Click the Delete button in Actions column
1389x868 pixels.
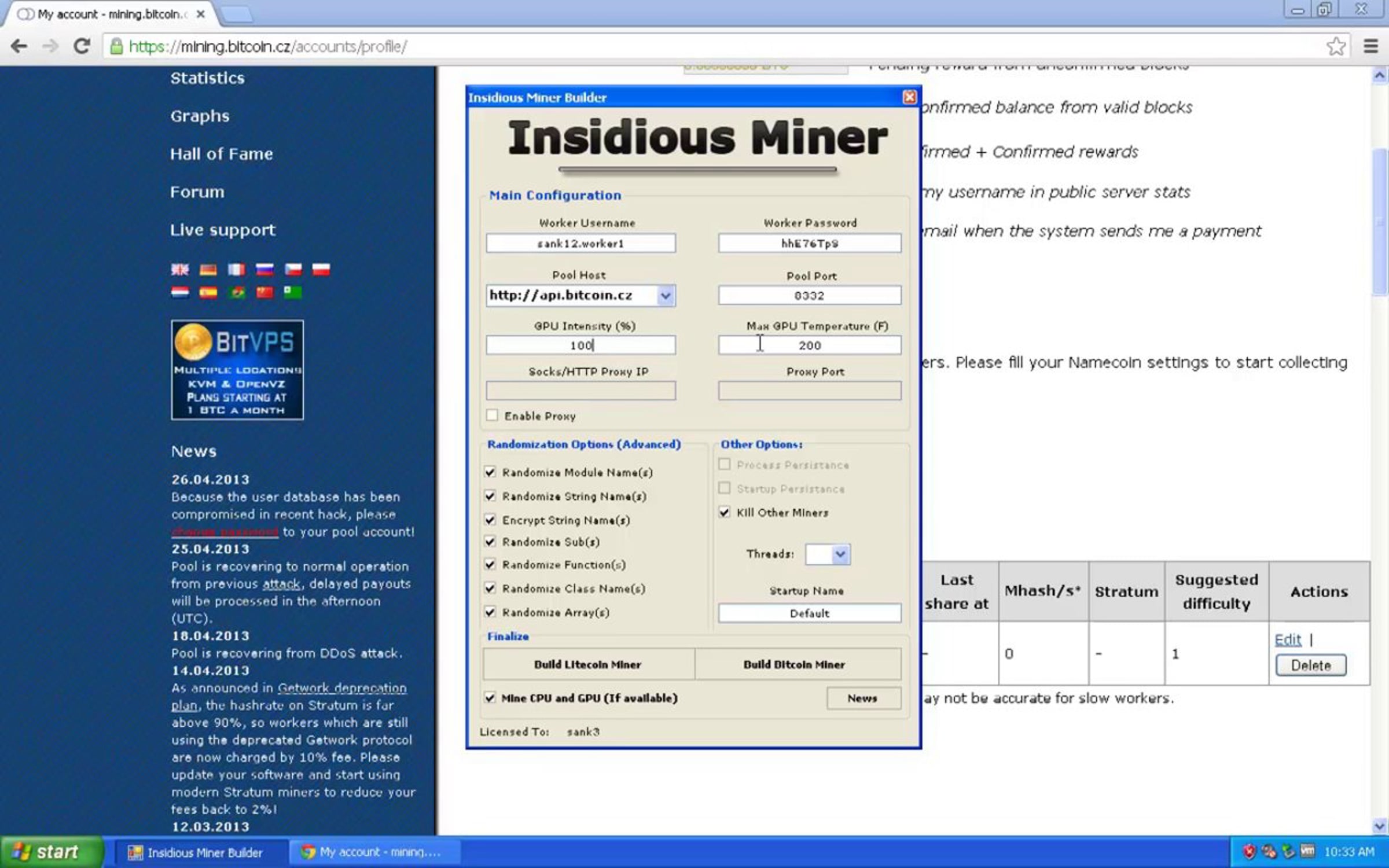tap(1311, 665)
